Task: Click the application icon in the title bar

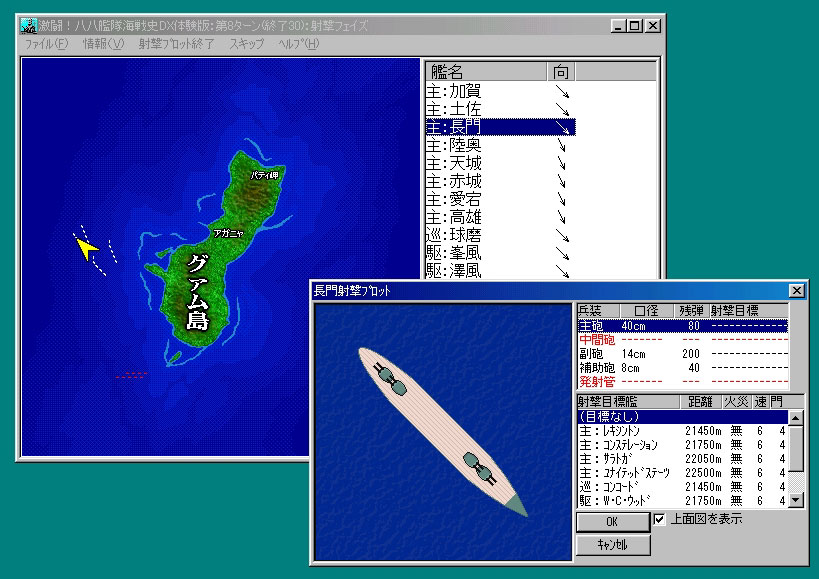Action: point(28,27)
